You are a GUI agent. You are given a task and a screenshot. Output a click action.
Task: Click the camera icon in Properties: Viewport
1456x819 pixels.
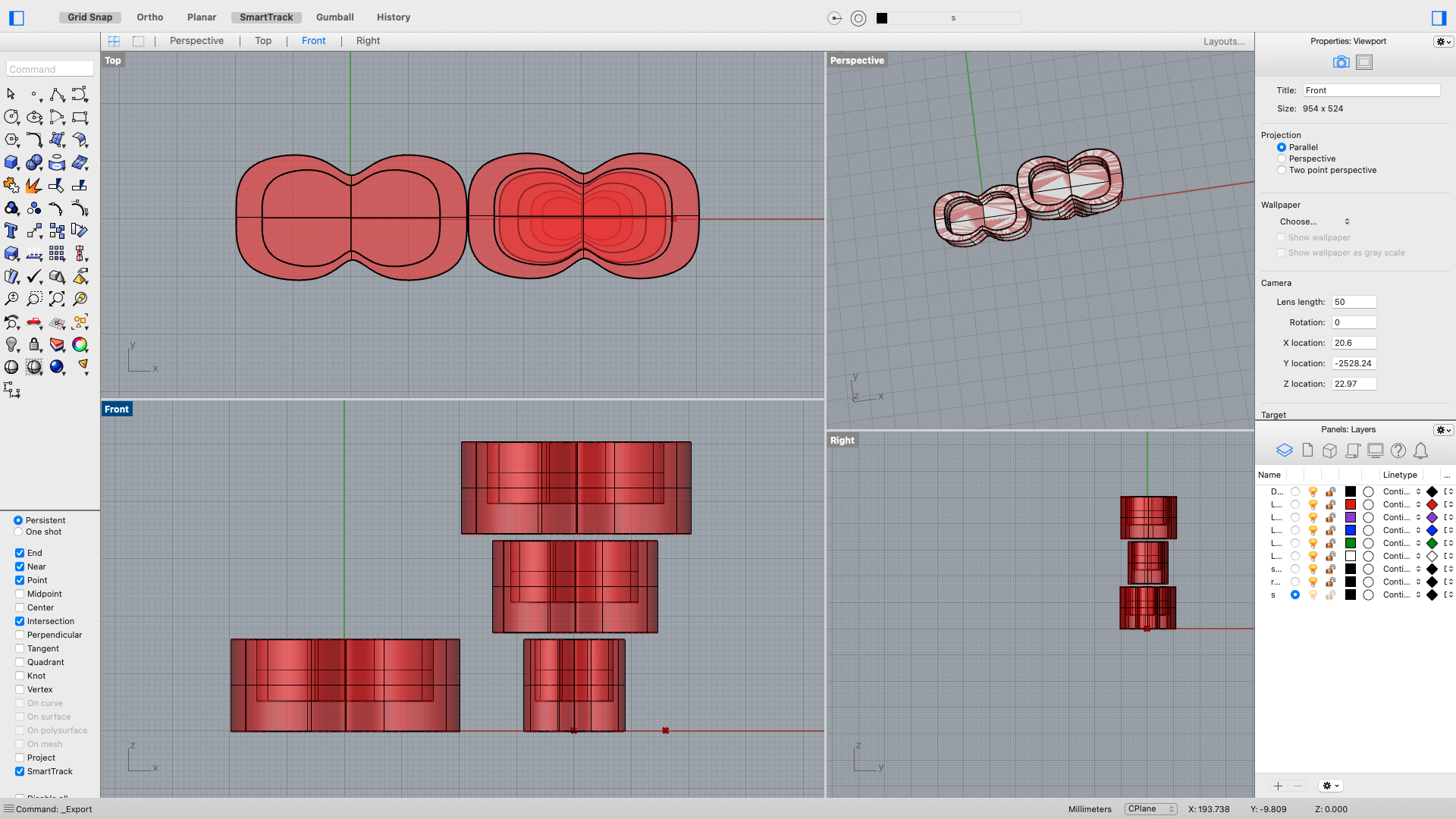[1340, 62]
